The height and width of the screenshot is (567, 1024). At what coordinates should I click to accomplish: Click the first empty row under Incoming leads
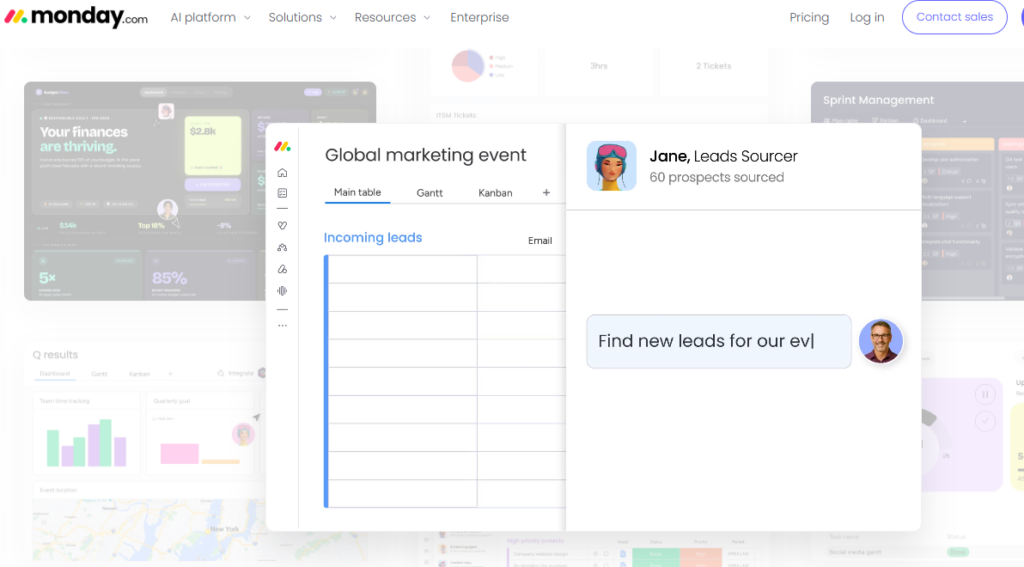[447, 269]
